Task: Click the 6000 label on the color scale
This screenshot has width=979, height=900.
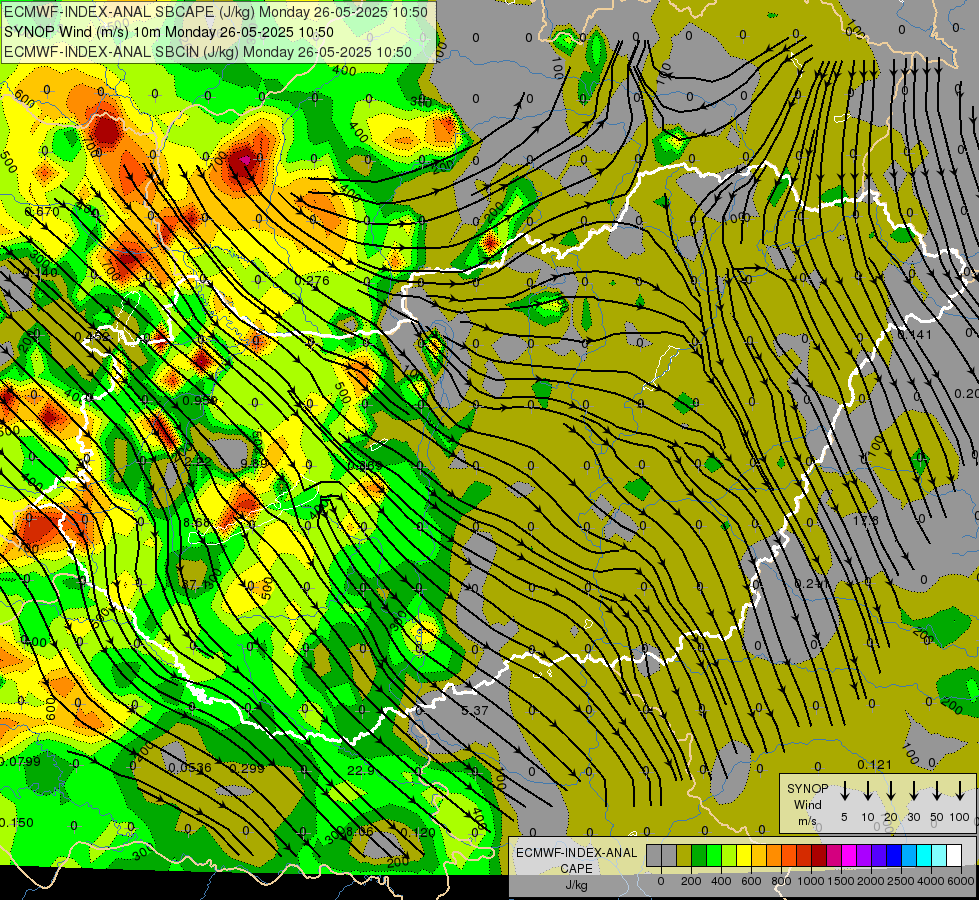Action: 961,881
